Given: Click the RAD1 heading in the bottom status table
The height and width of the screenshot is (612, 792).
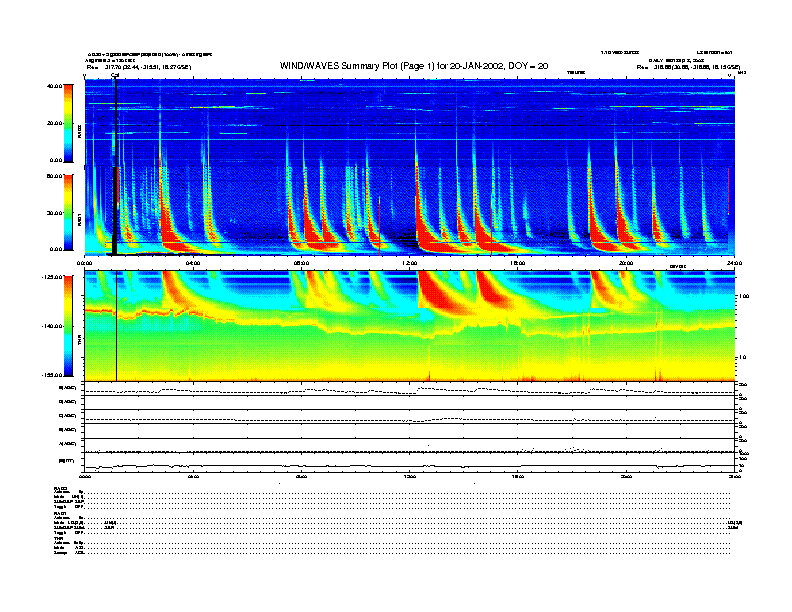Looking at the screenshot, I should 60,514.
